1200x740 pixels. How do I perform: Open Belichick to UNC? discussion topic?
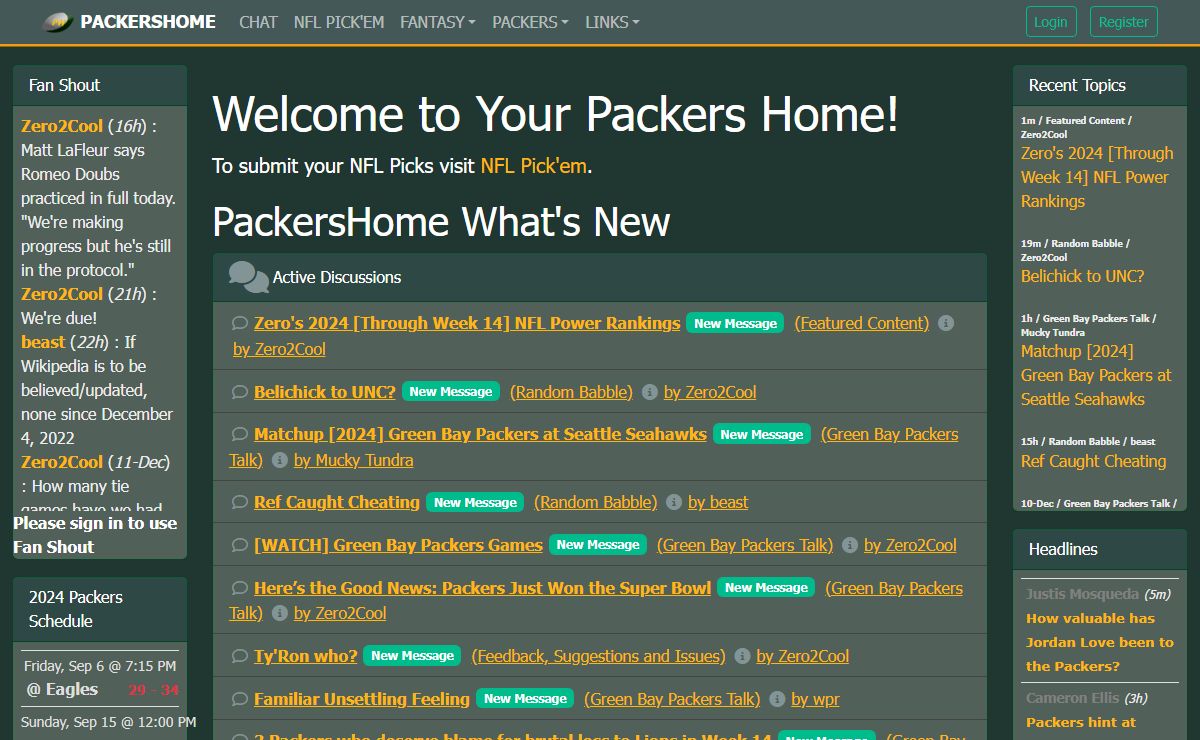pyautogui.click(x=325, y=392)
